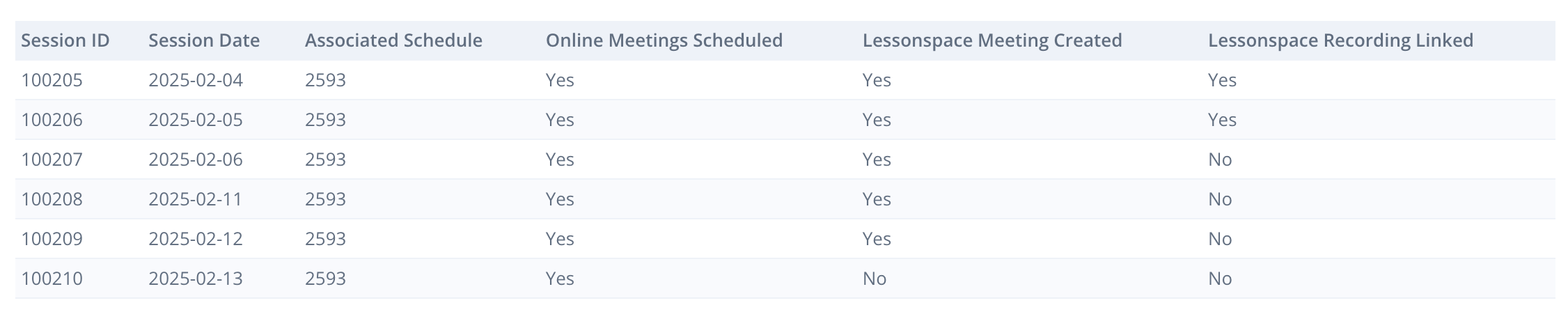Select session ID 100209
Viewport: 1568px width, 312px height.
[52, 239]
